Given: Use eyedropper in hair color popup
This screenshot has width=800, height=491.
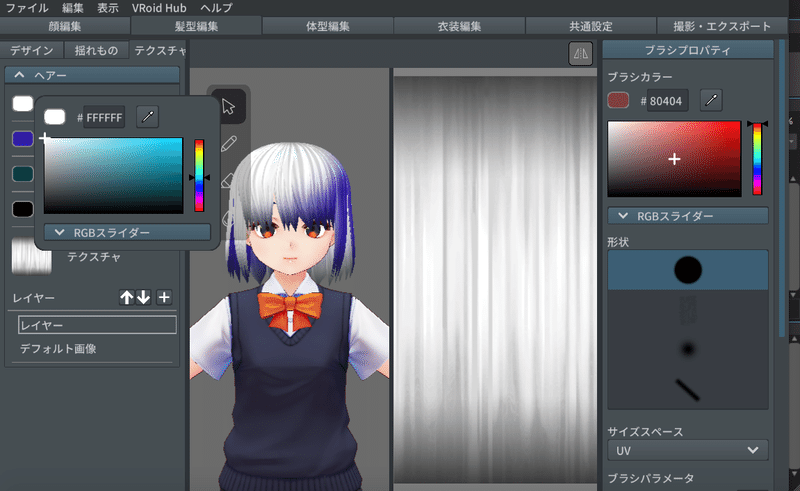Looking at the screenshot, I should coord(147,117).
